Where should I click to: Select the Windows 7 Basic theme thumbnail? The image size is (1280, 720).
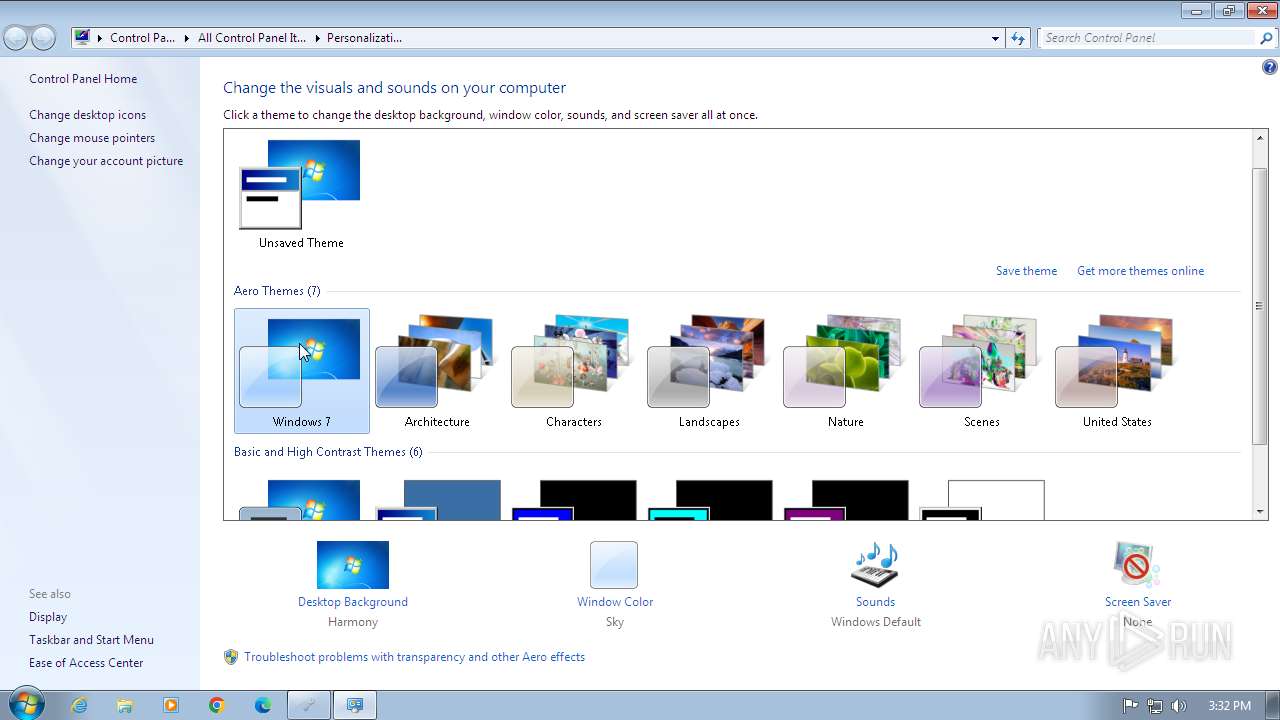point(301,499)
